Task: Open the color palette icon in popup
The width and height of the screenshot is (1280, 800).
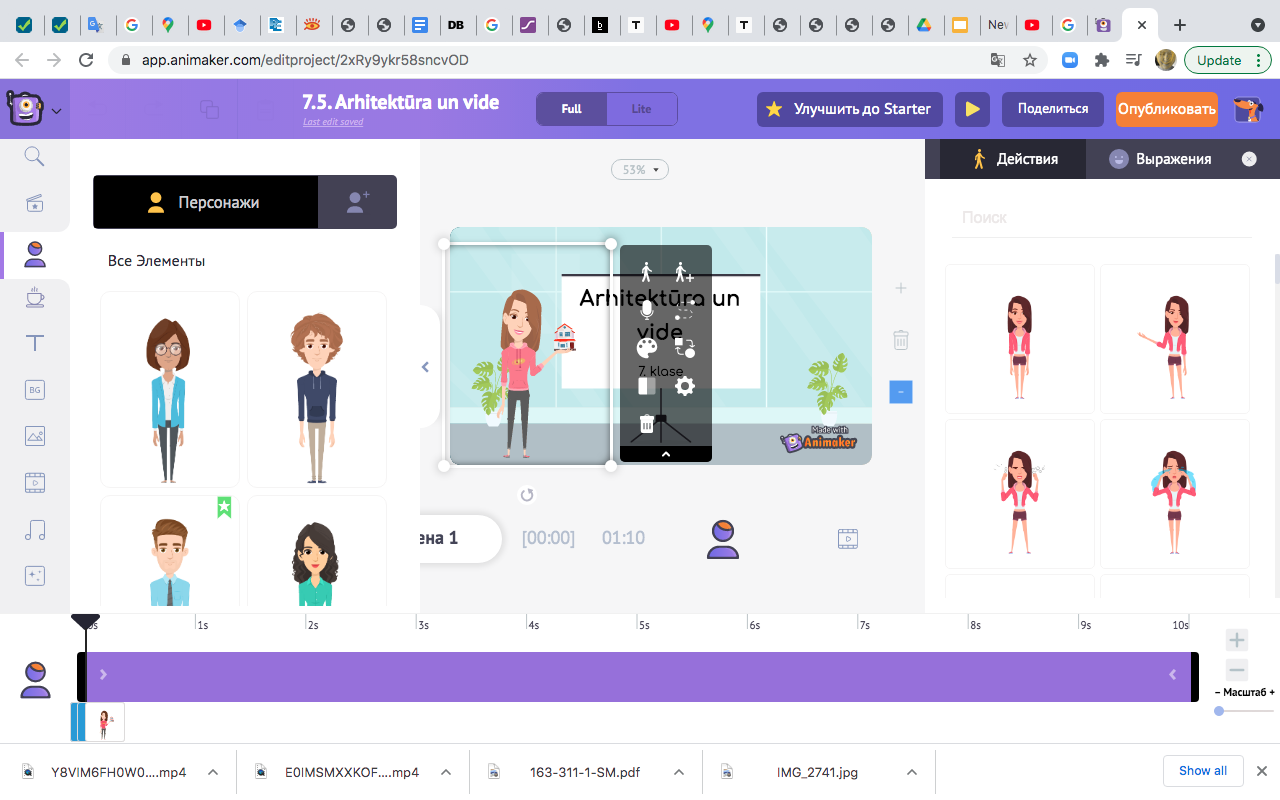Action: point(647,348)
